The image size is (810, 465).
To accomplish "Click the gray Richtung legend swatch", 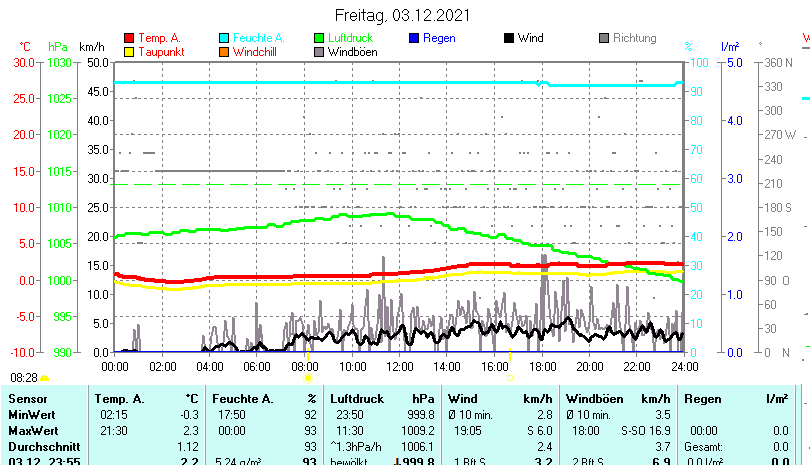I will pos(604,38).
